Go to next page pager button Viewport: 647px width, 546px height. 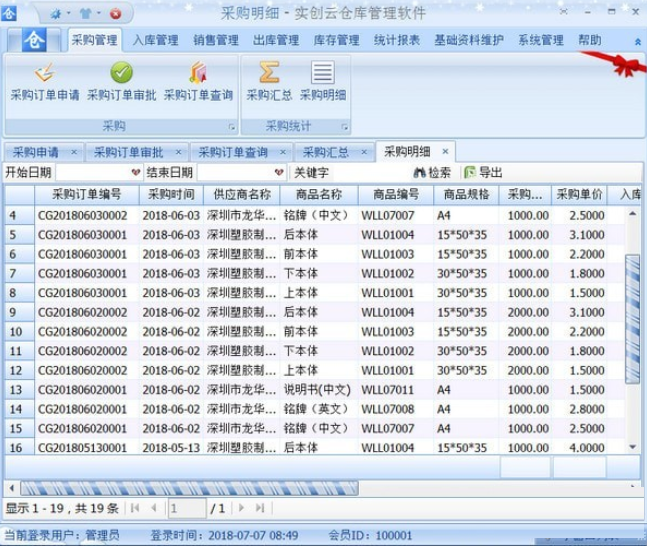pyautogui.click(x=241, y=508)
